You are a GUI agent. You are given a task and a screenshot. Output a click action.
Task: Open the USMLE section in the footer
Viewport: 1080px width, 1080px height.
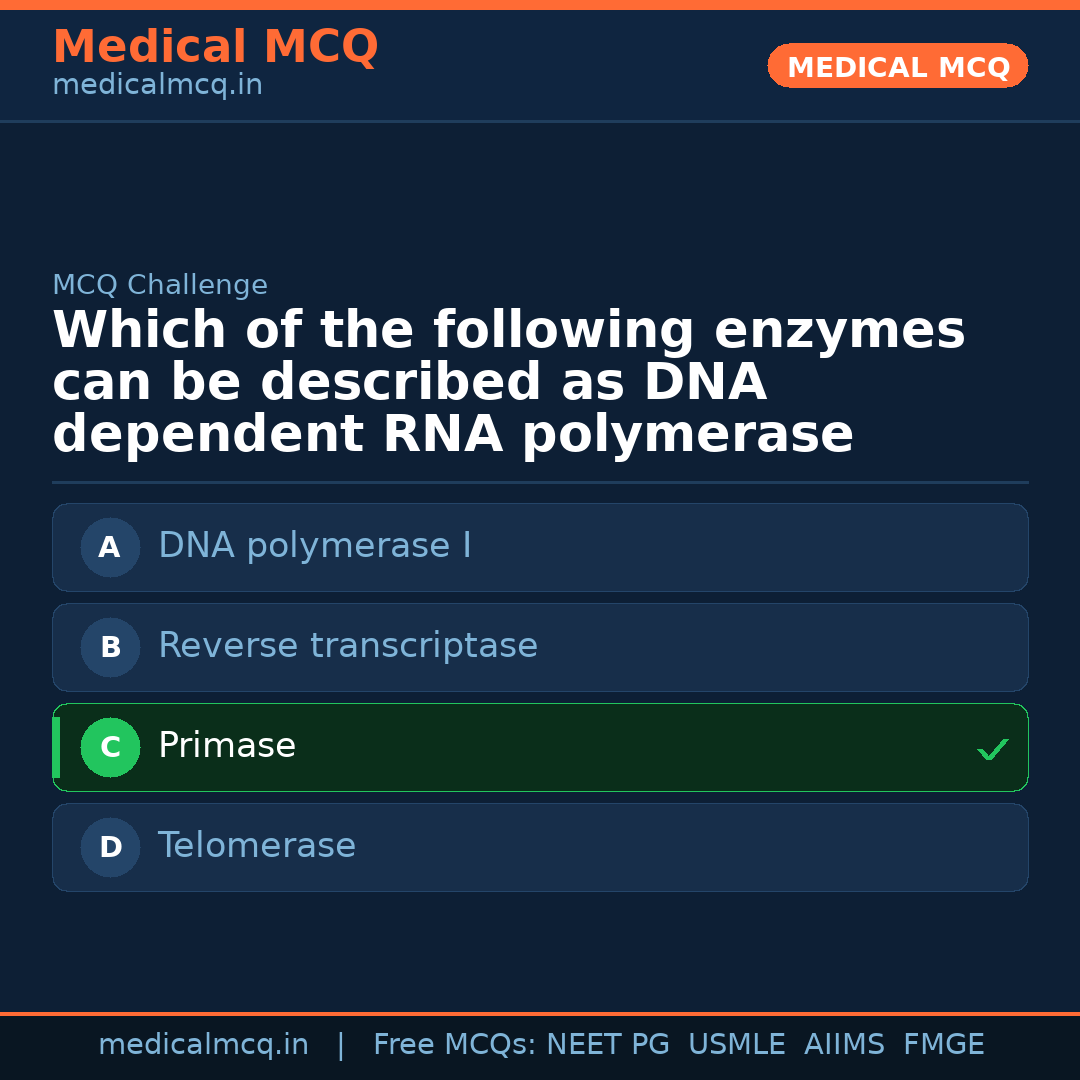coord(737,1044)
